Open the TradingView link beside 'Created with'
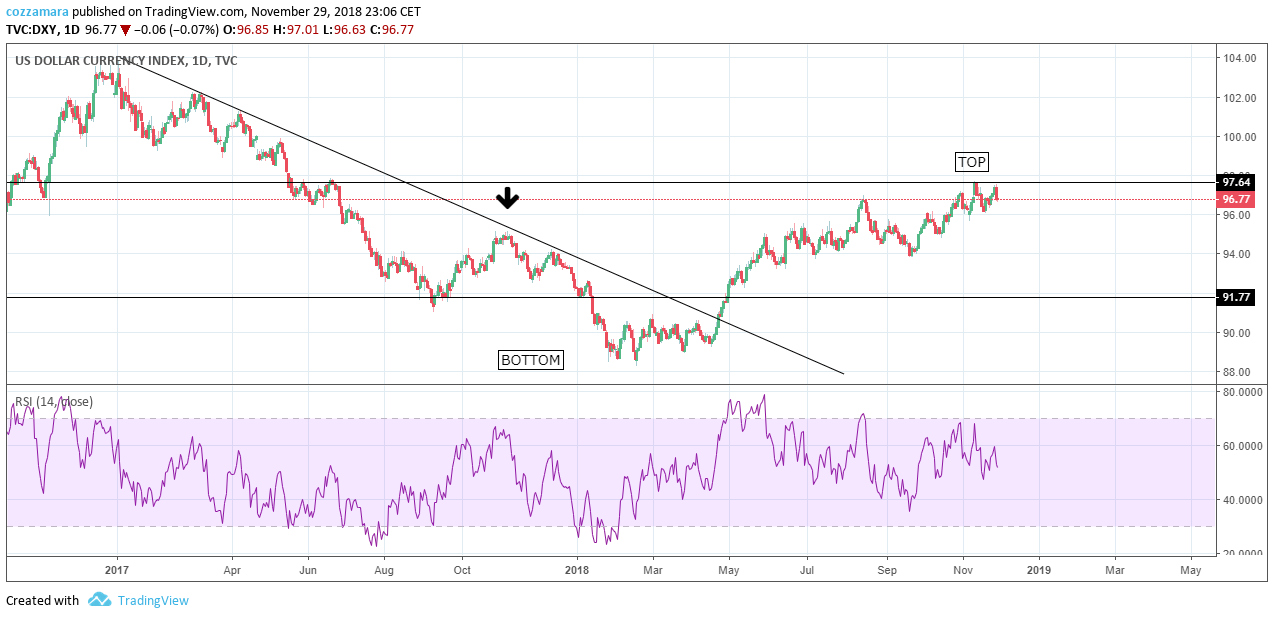Viewport: 1274px width, 618px height. [152, 600]
